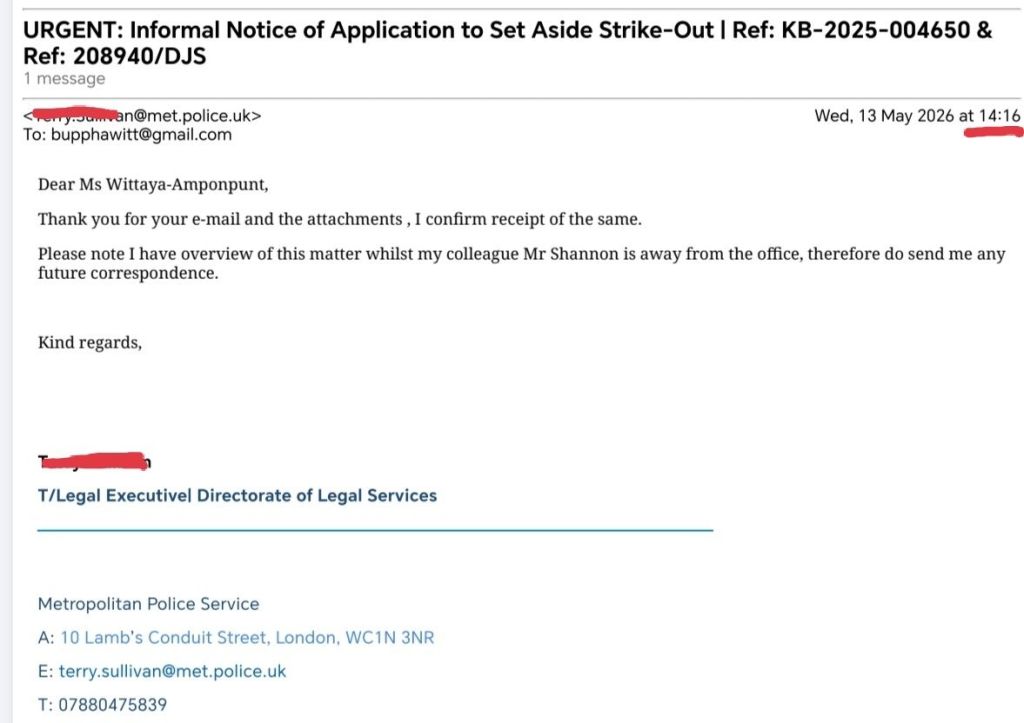The height and width of the screenshot is (723, 1024).
Task: Click the email subject heading
Action: pyautogui.click(x=507, y=43)
